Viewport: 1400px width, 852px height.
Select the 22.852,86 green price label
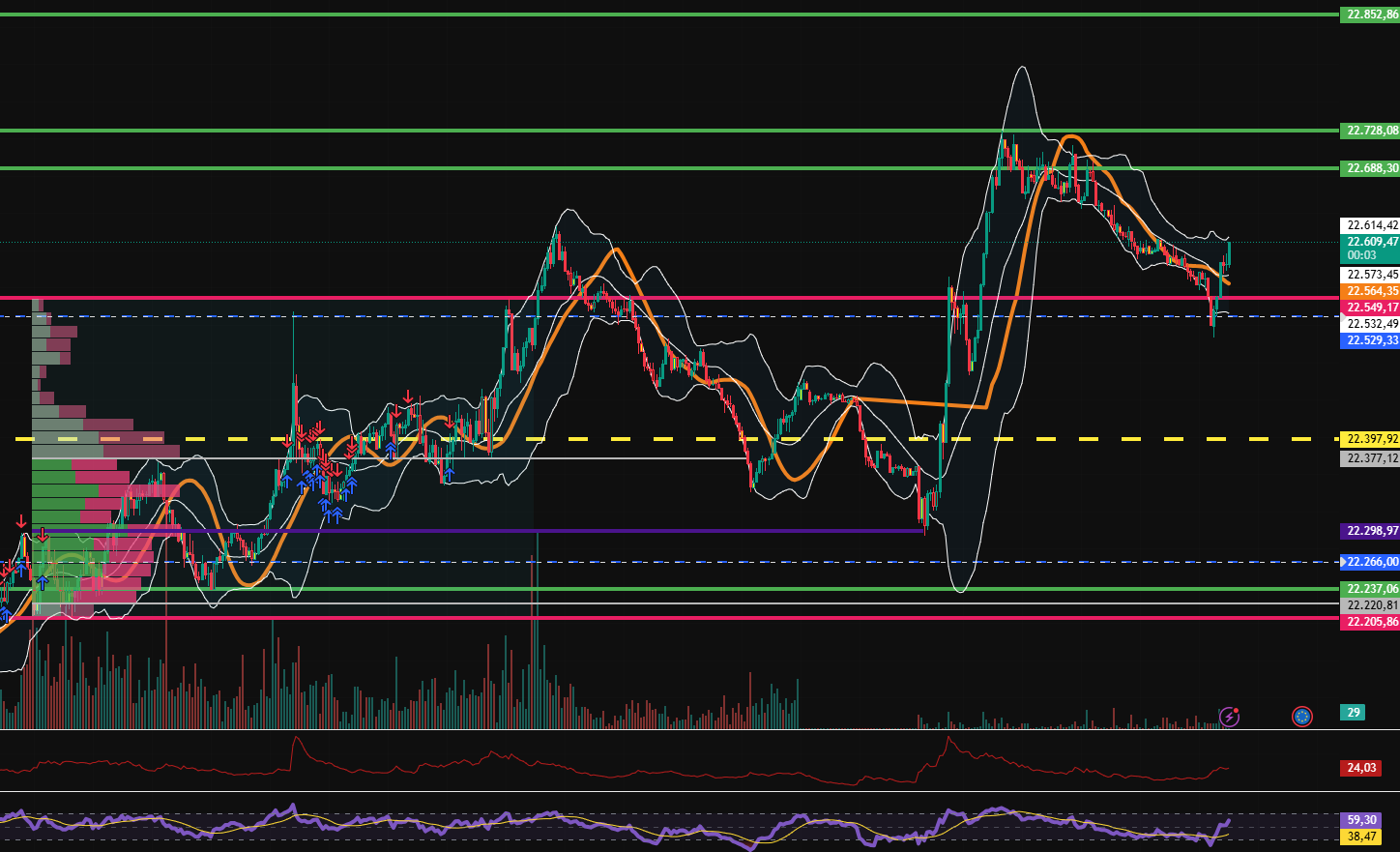[1371, 15]
